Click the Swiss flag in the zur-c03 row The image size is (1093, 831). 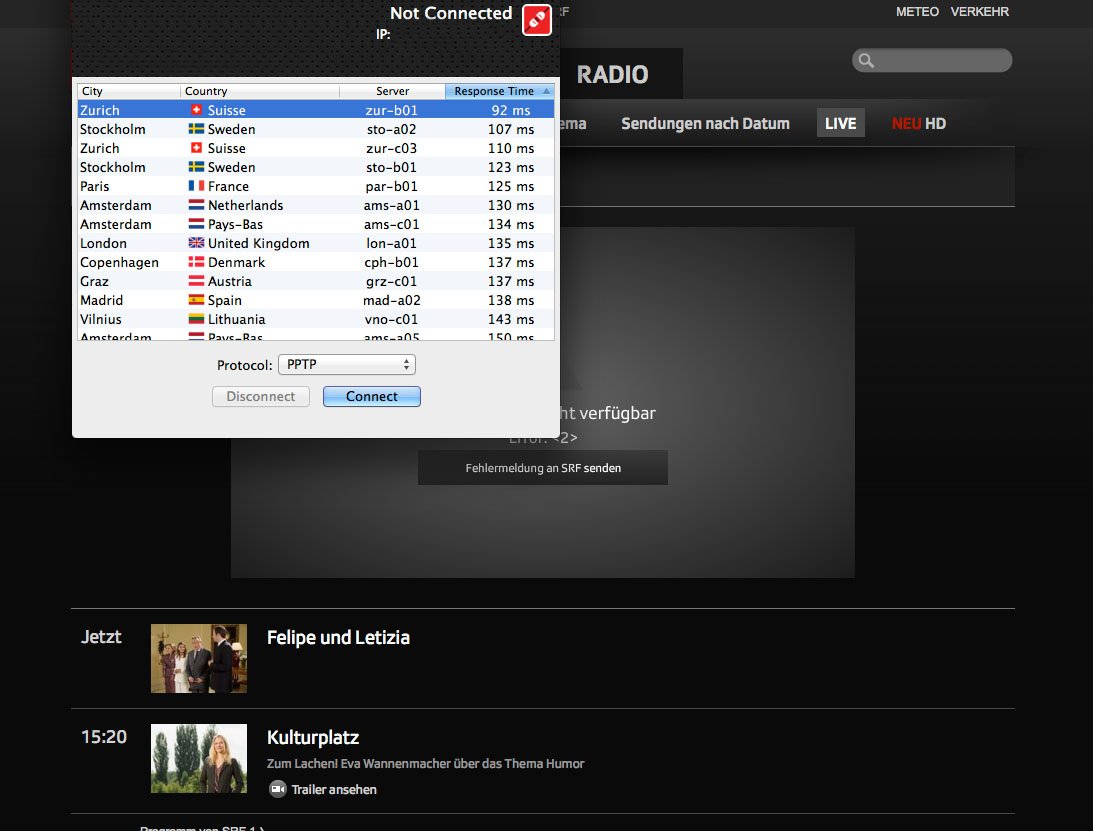(x=197, y=148)
